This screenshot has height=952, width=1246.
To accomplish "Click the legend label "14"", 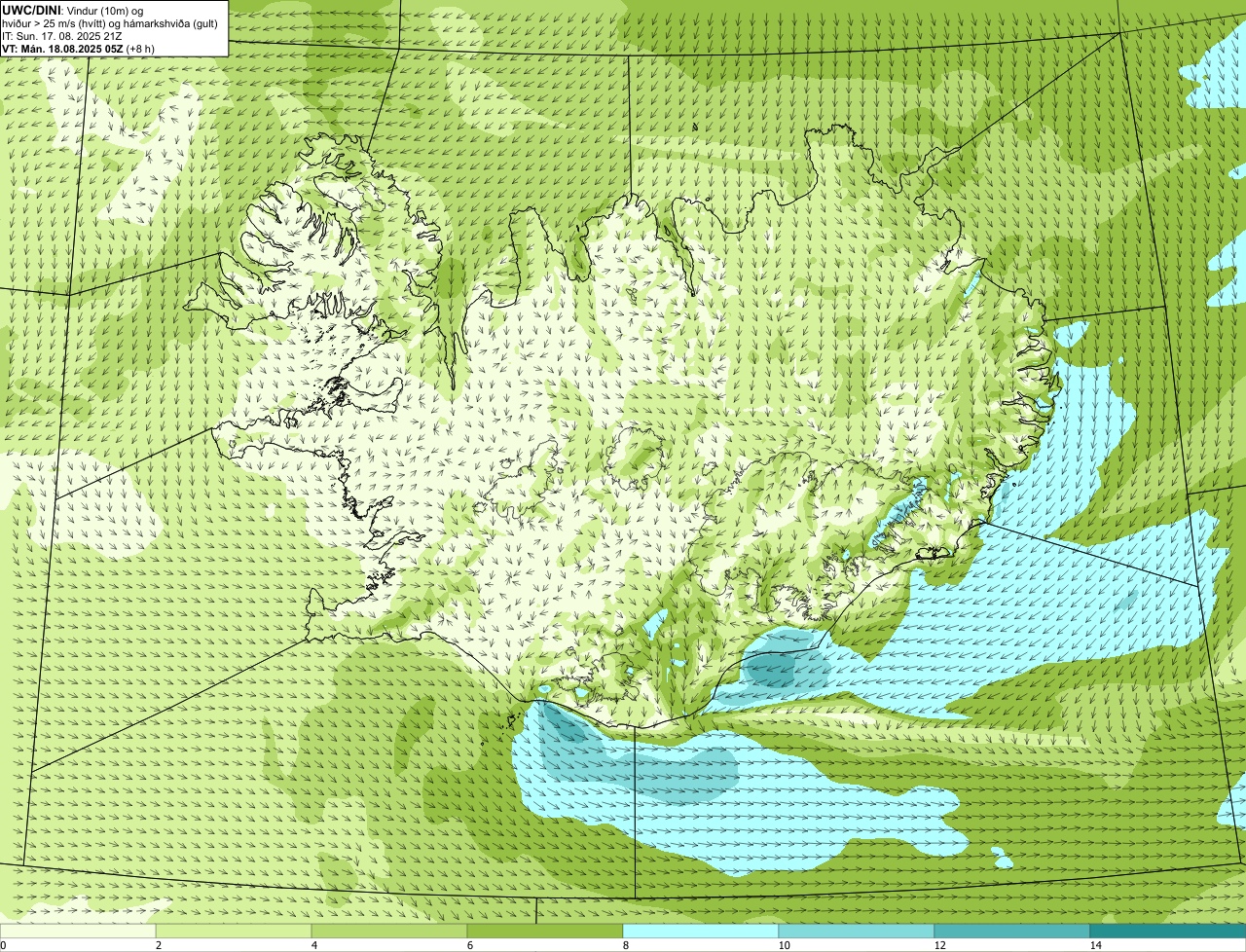I will pyautogui.click(x=1095, y=945).
